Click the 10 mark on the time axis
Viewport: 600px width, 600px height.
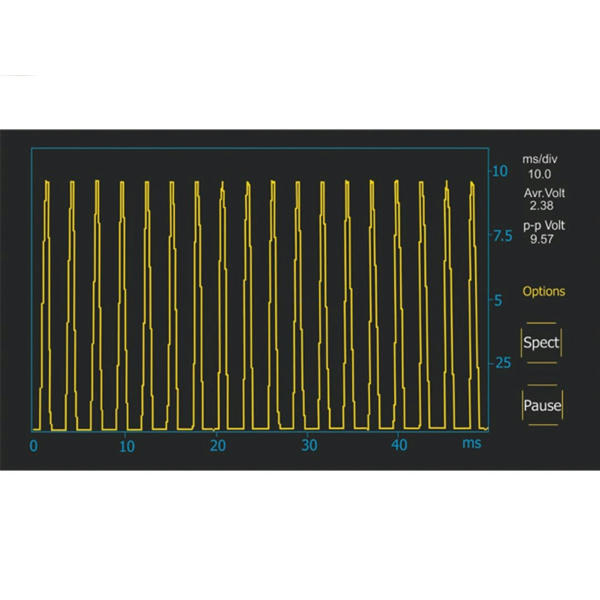(126, 445)
